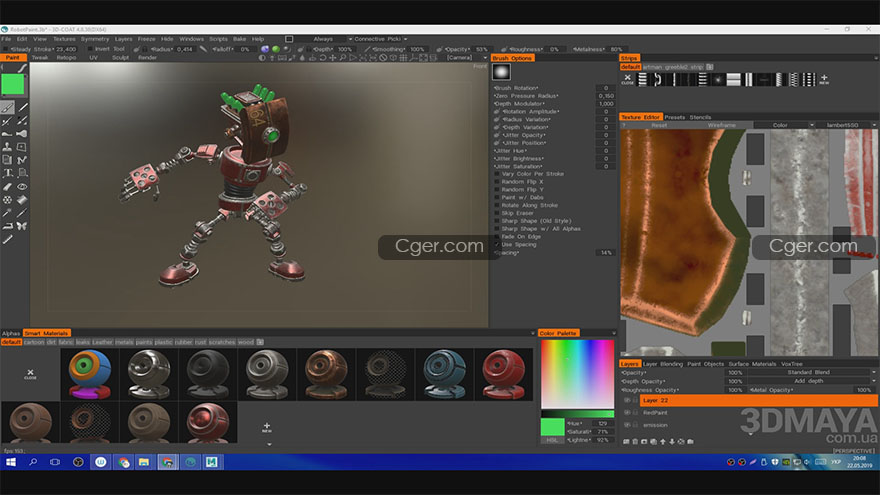Open the Connective Picki dropdown
The width and height of the screenshot is (880, 495).
click(381, 39)
